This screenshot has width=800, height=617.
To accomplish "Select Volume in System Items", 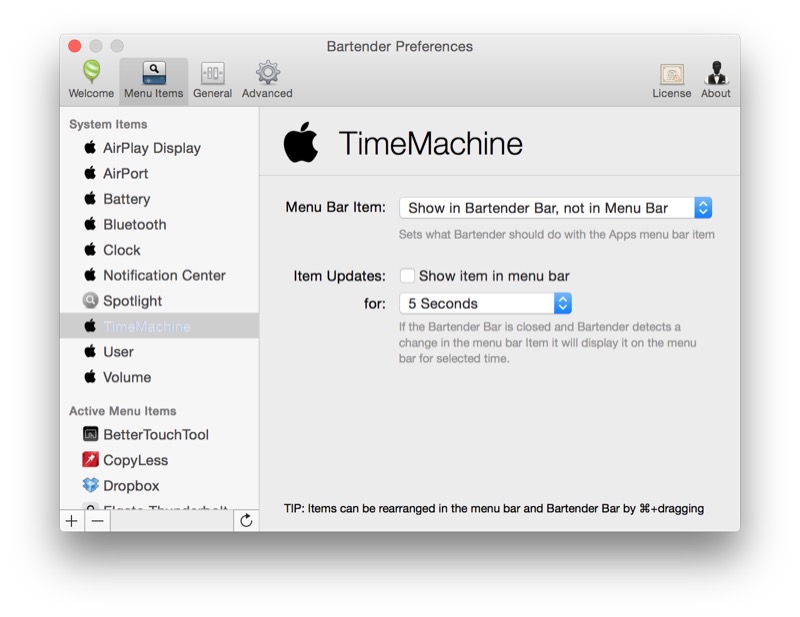I will pyautogui.click(x=160, y=378).
